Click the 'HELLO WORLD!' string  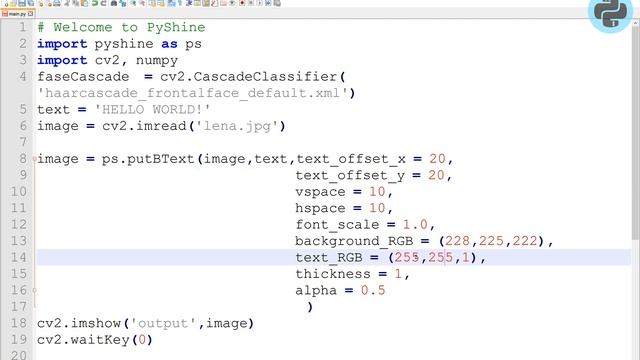[x=152, y=109]
